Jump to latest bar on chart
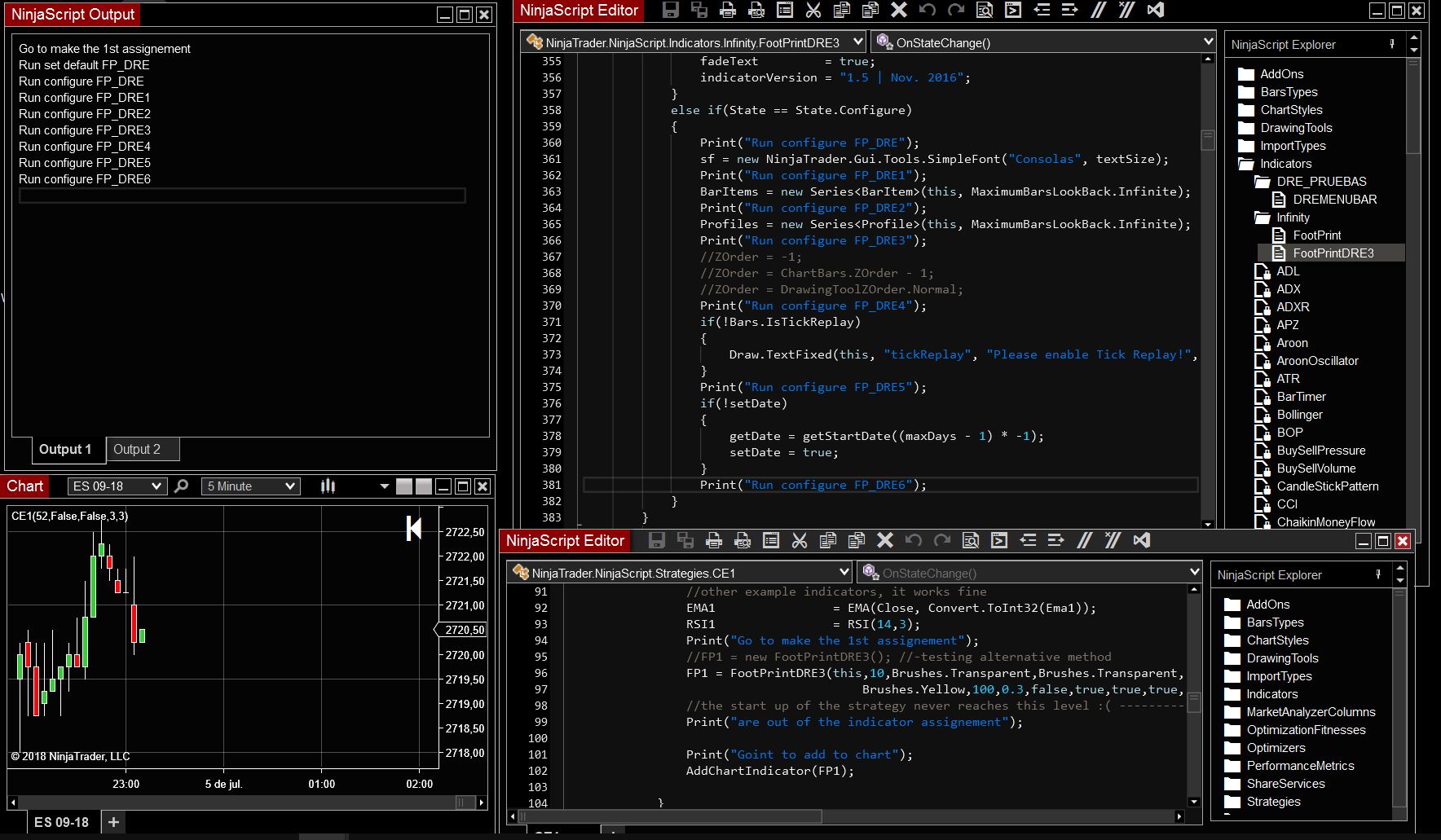1441x840 pixels. click(414, 529)
